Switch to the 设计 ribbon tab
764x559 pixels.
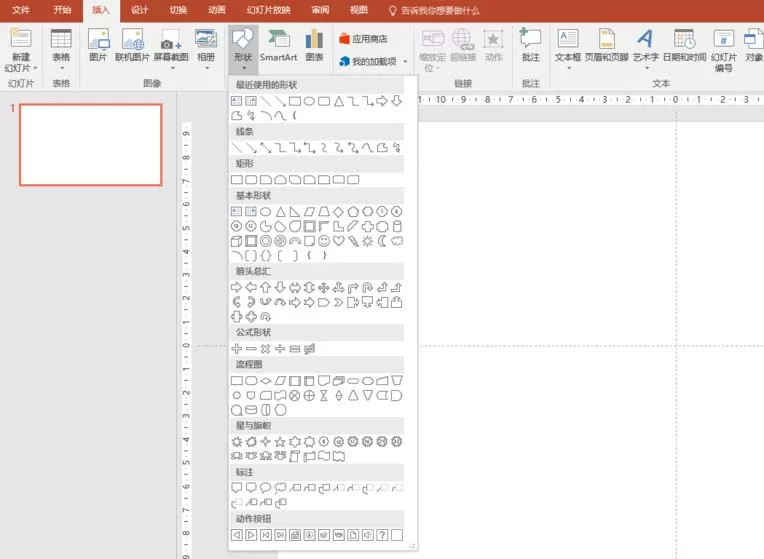(x=139, y=10)
